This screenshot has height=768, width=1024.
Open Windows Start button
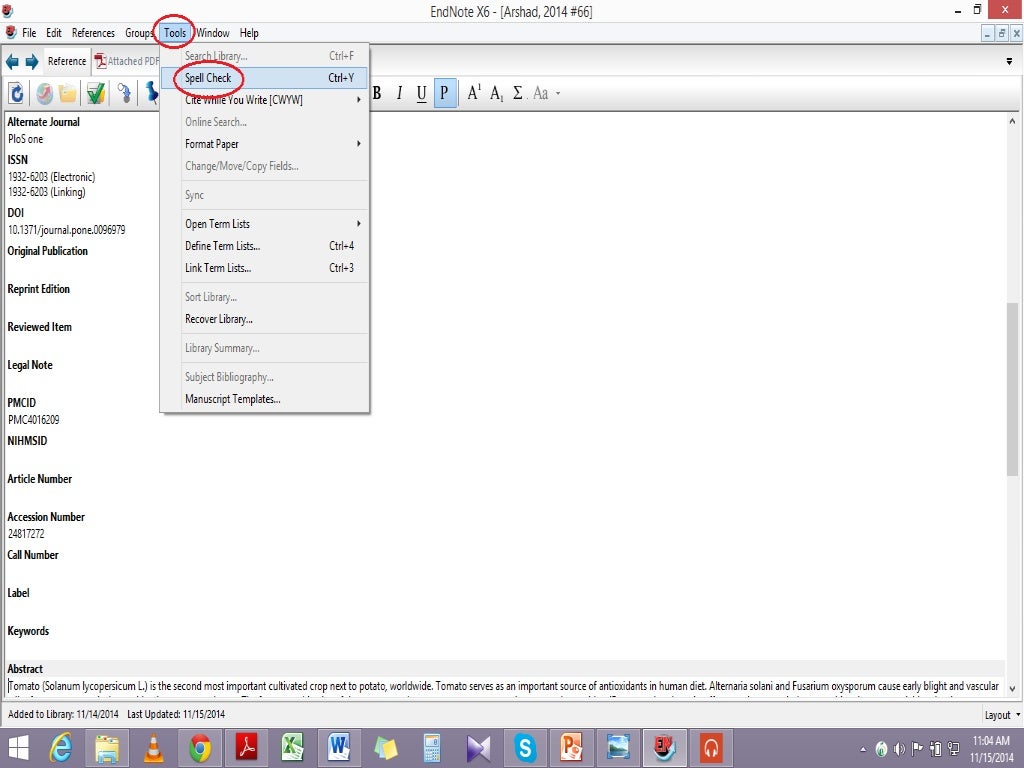coord(18,748)
